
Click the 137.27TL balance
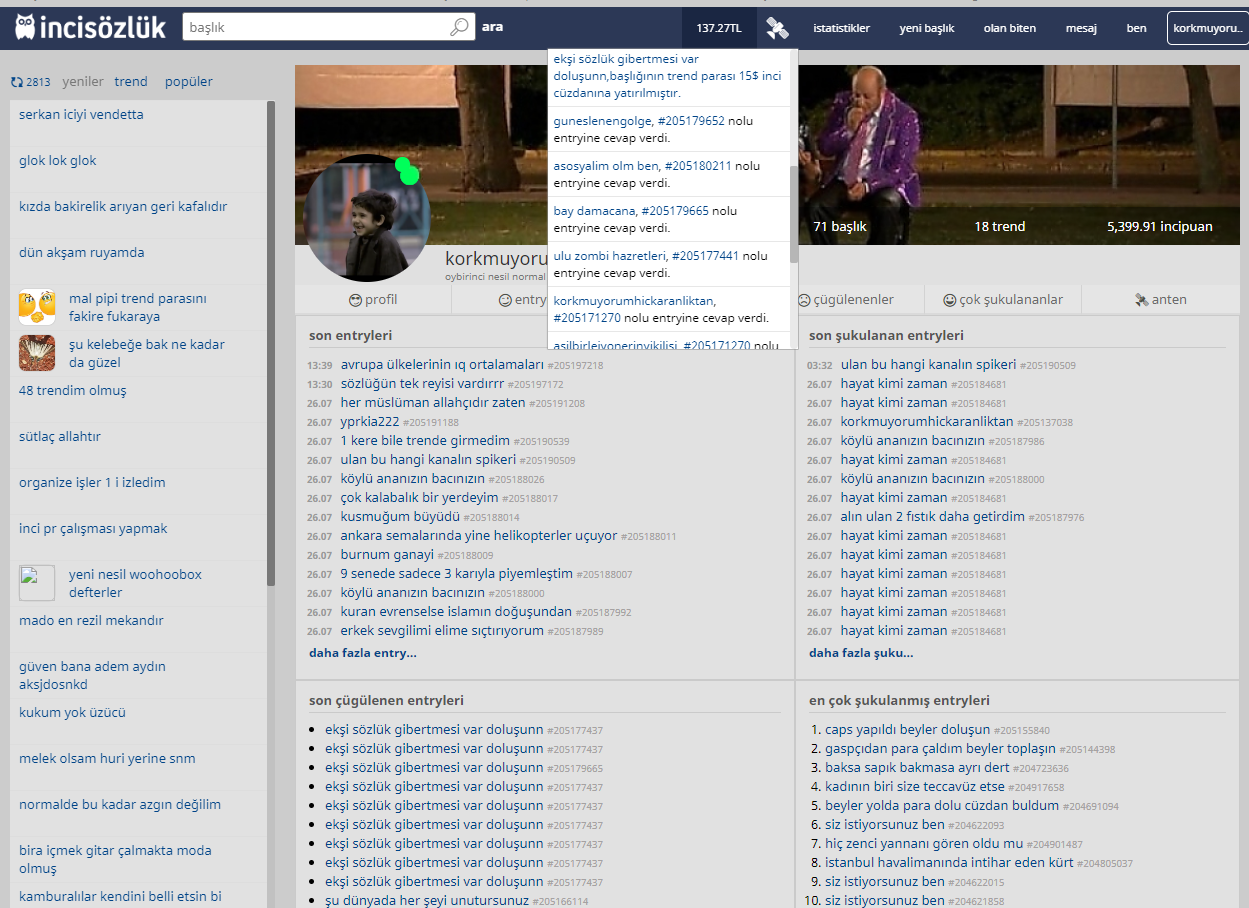pyautogui.click(x=719, y=28)
